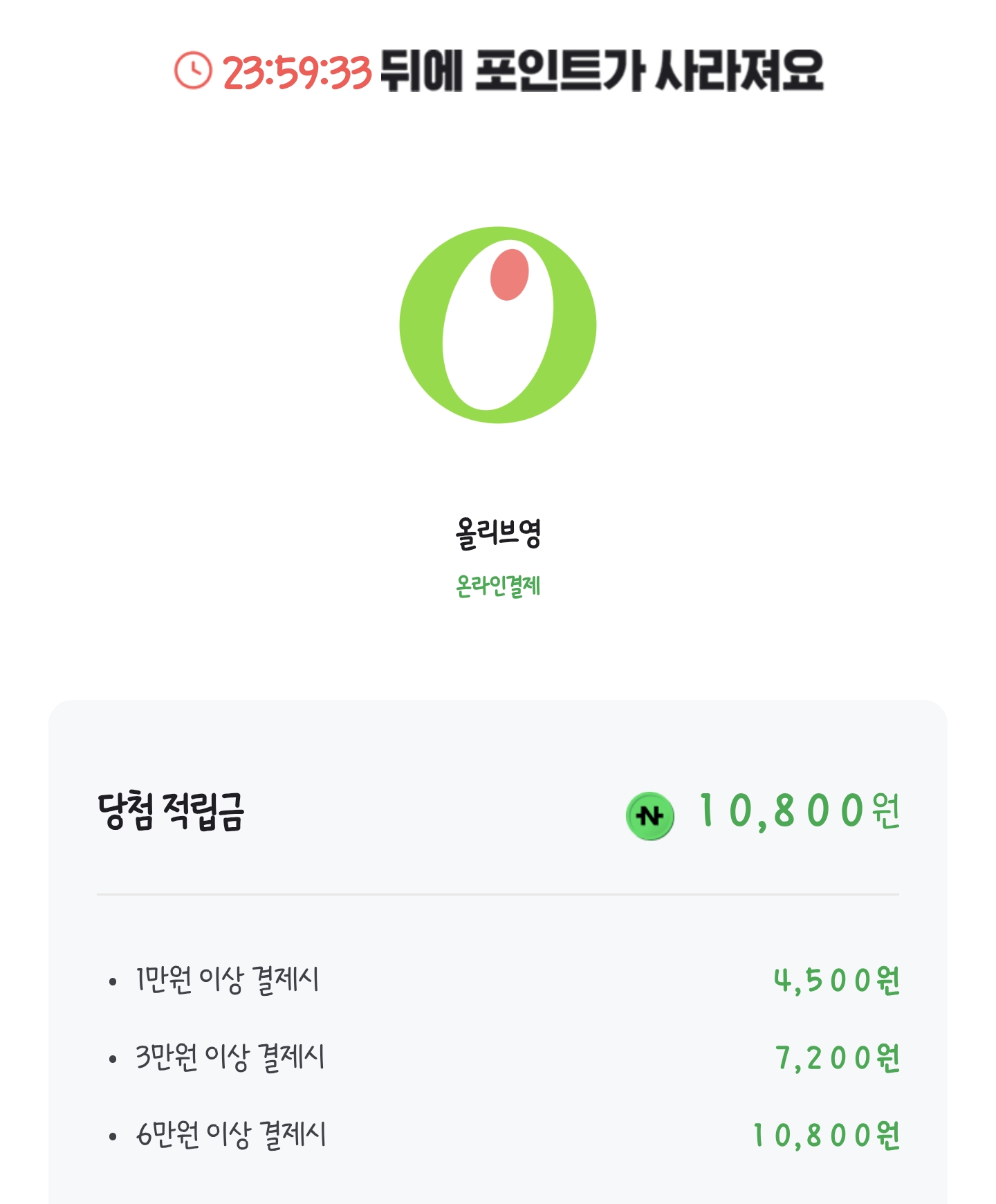Tap the pink oval inside the logo

point(510,275)
